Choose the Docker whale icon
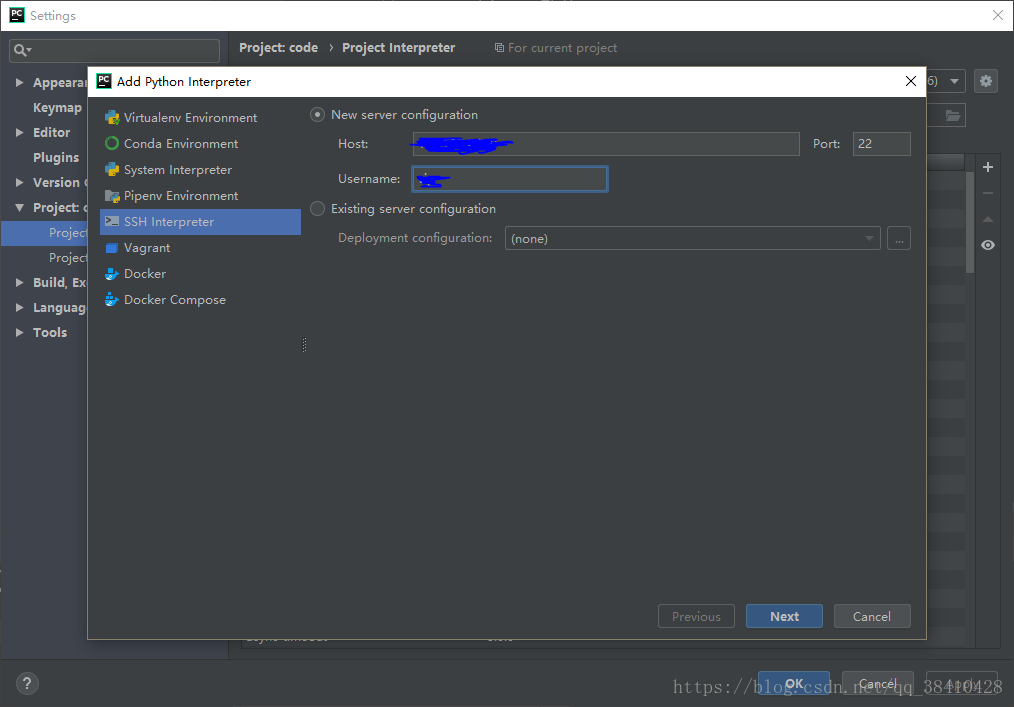 pos(112,274)
